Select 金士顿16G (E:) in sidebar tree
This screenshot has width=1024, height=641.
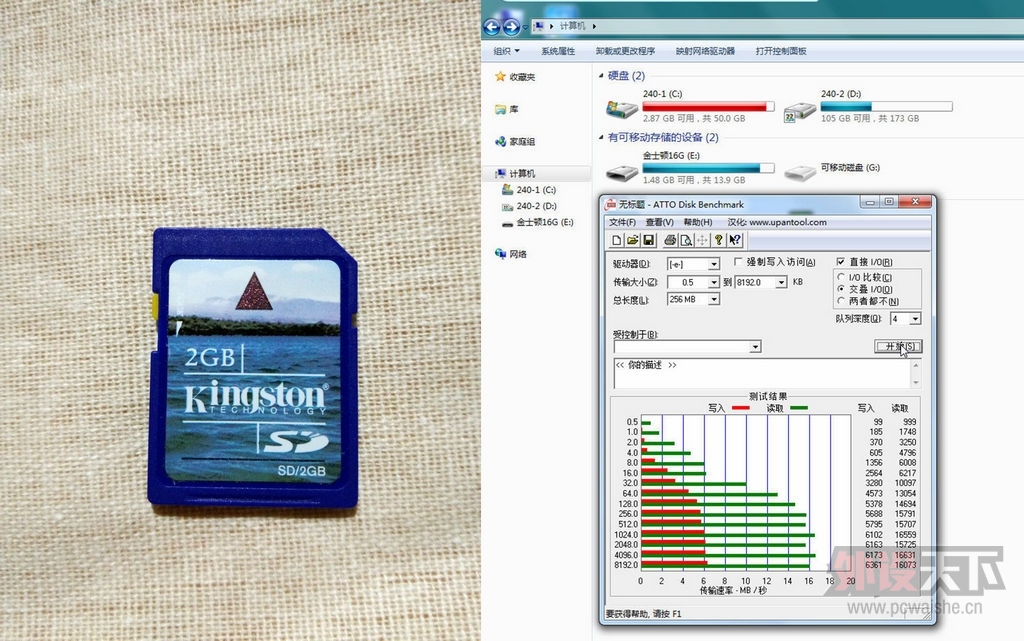click(537, 222)
